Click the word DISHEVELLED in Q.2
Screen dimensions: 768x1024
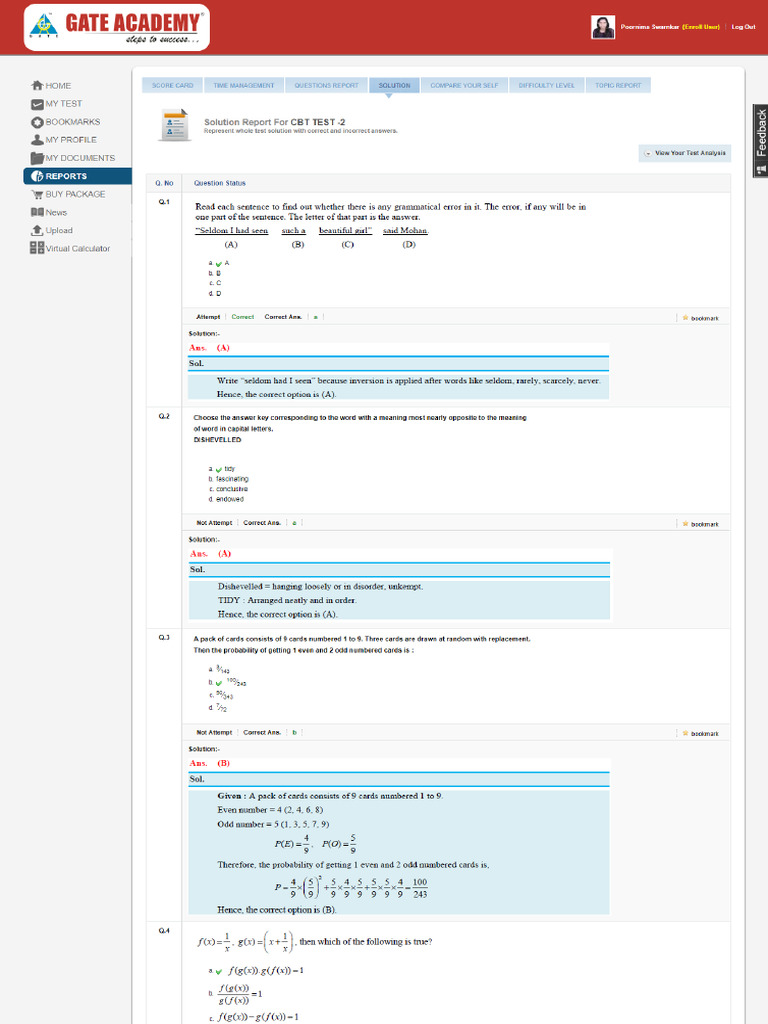[x=217, y=440]
